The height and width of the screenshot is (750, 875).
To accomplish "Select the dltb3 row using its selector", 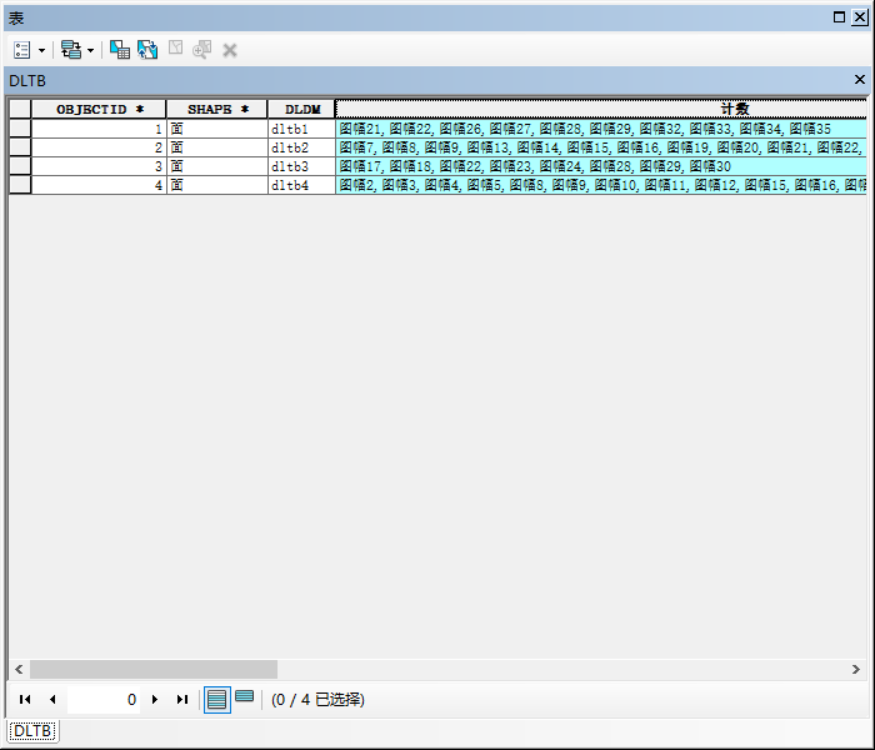I will coord(20,166).
